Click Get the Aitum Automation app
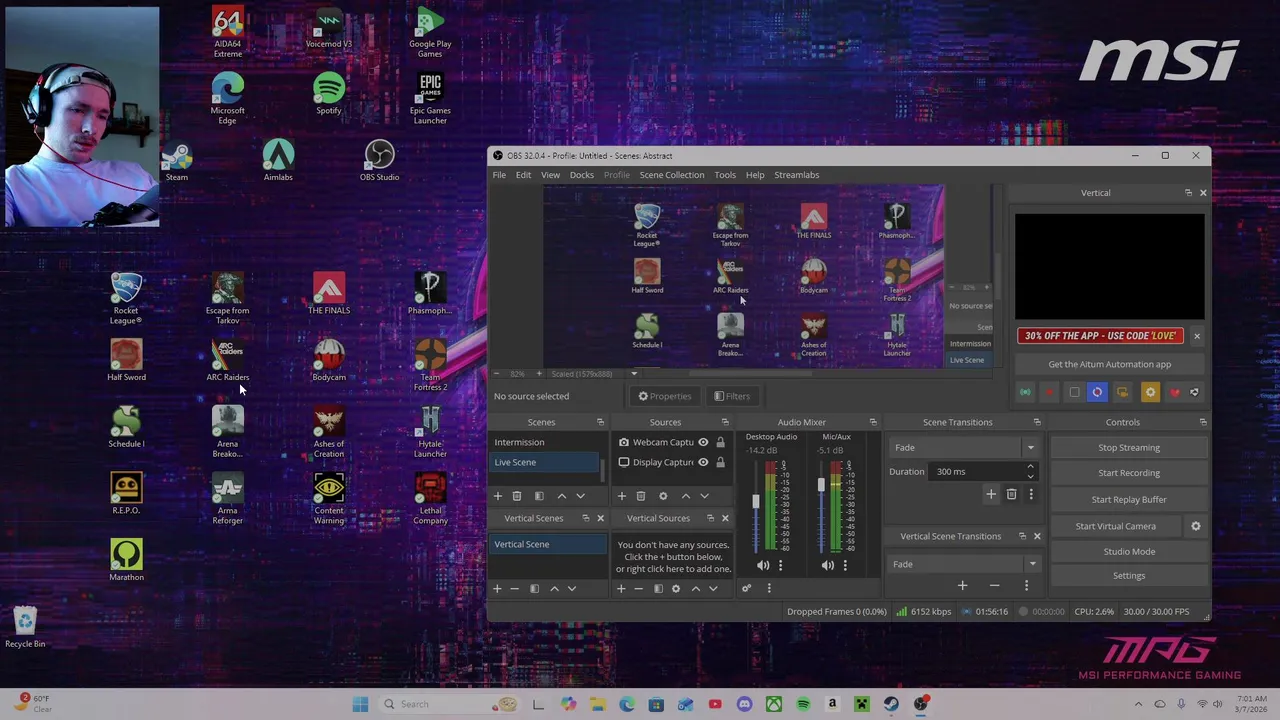Screen dimensions: 1280x720 tap(1109, 364)
